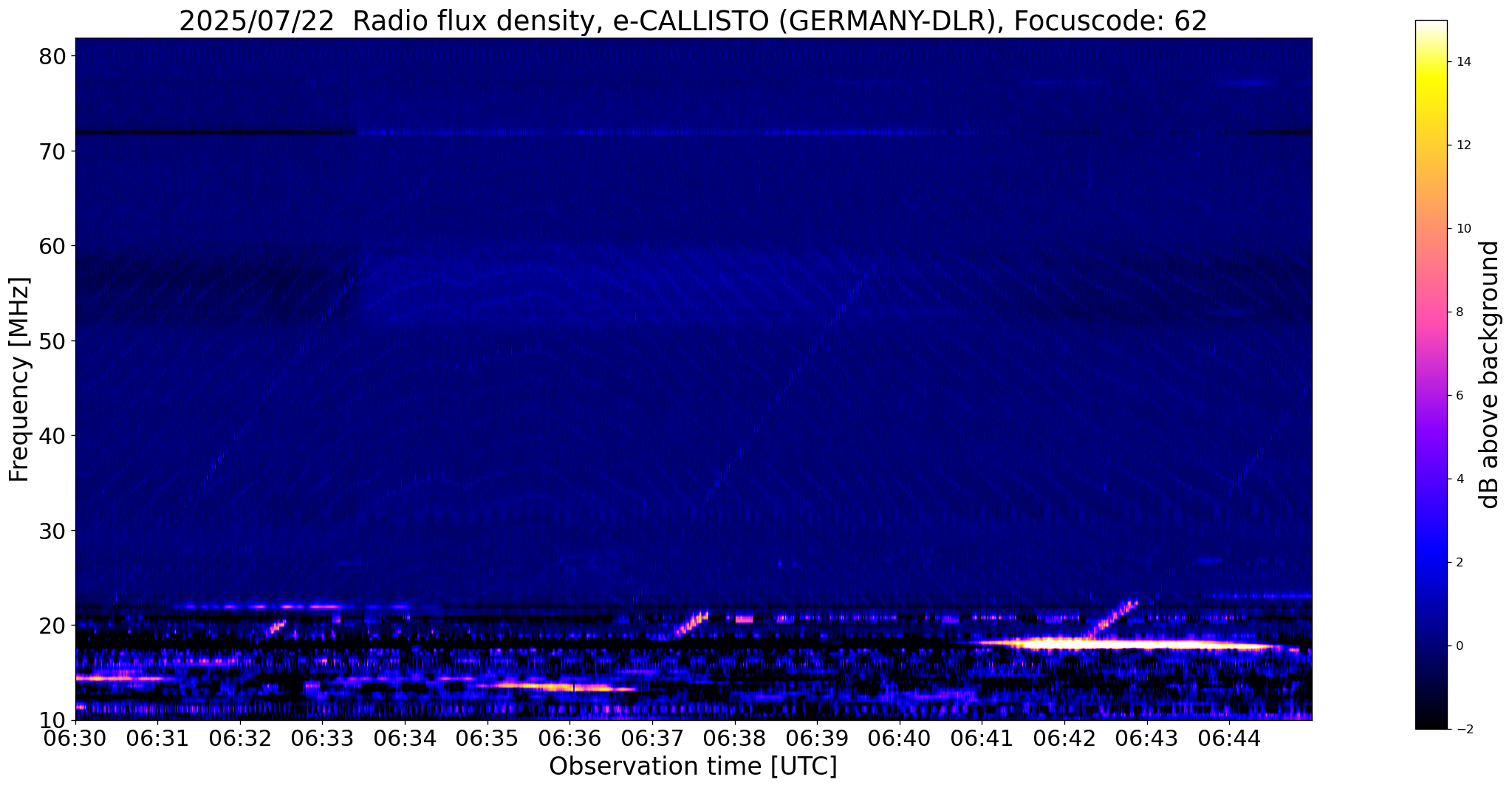Click the 14 value on the colorbar
The height and width of the screenshot is (788, 1512).
1463,61
